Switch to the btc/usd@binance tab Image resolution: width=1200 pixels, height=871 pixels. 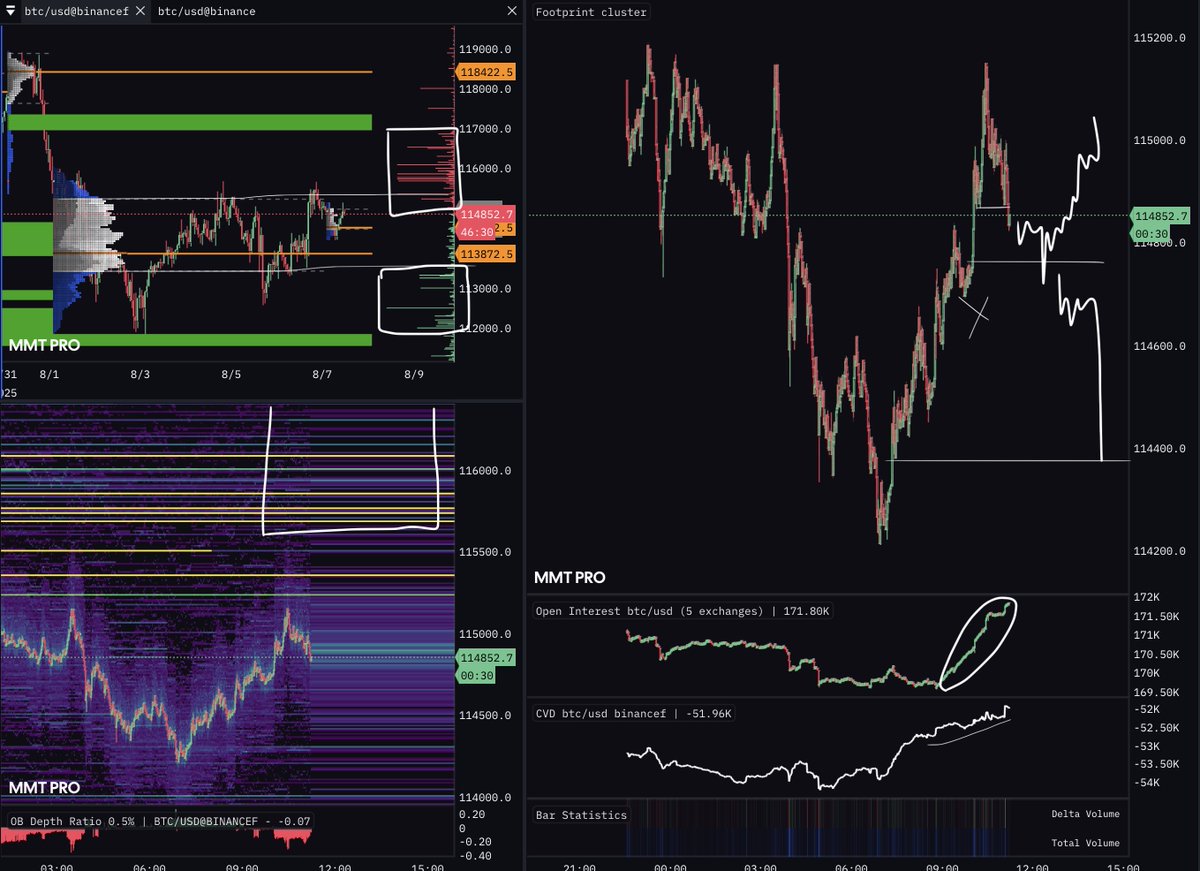pyautogui.click(x=205, y=12)
